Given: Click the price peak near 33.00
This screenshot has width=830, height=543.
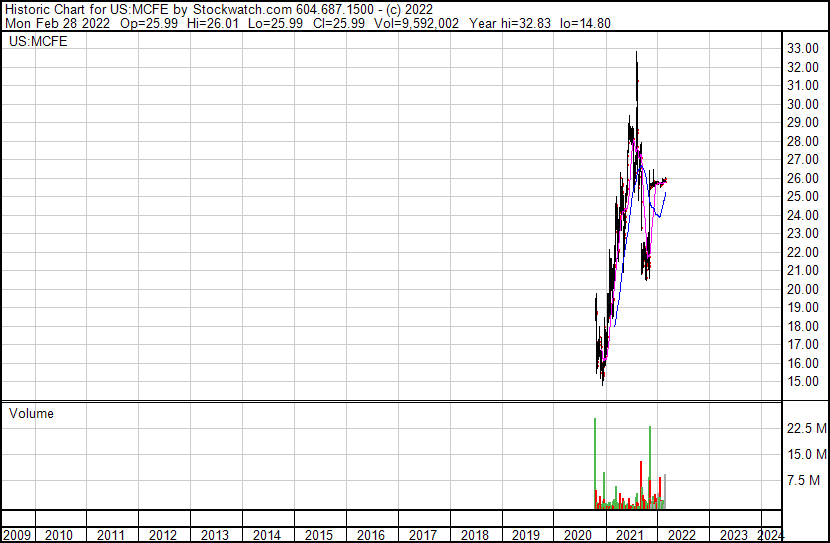Looking at the screenshot, I should click(637, 55).
